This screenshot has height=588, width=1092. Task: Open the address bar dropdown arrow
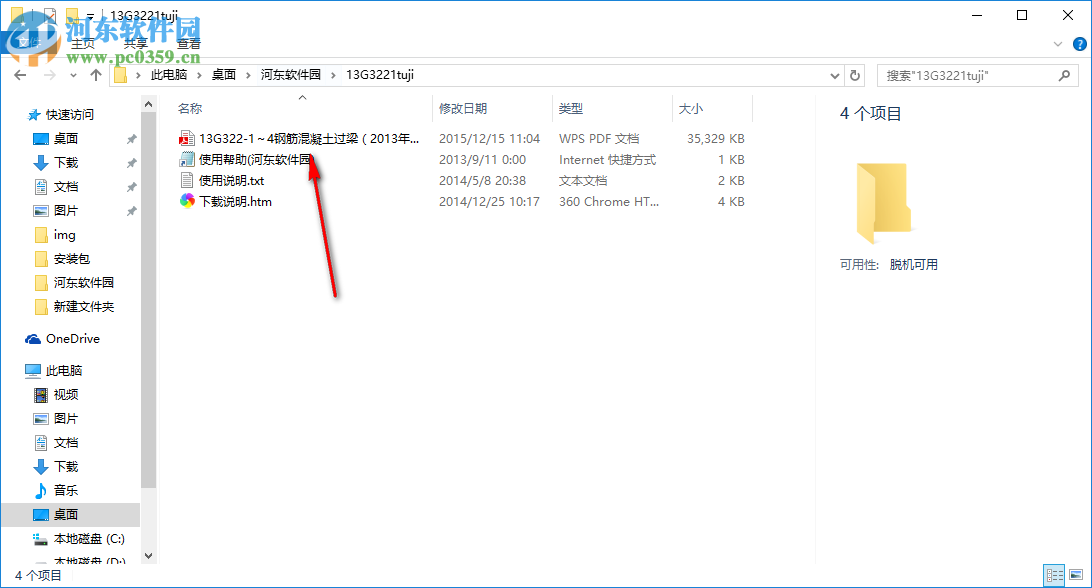point(835,74)
